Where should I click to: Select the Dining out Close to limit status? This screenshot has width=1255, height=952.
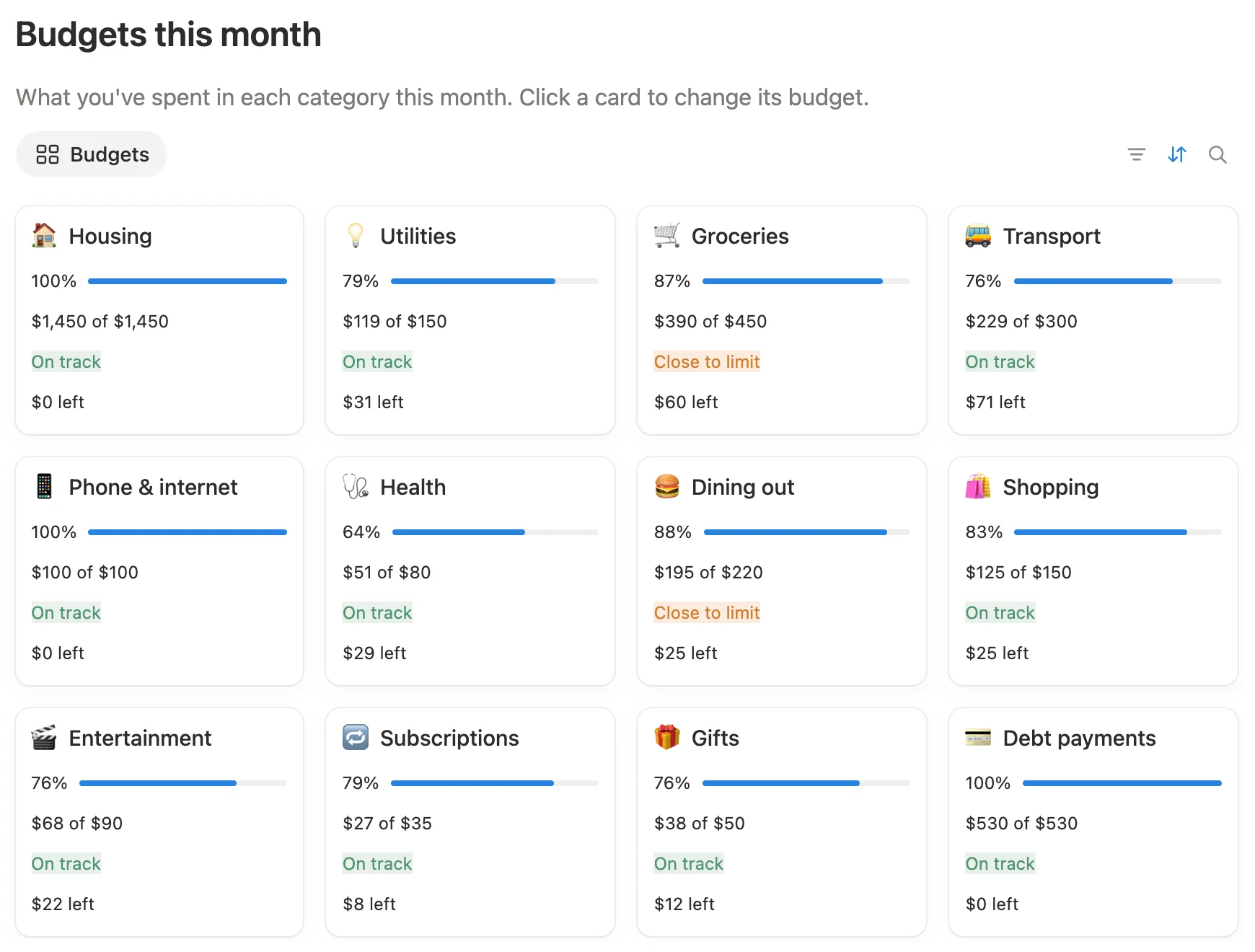tap(707, 612)
